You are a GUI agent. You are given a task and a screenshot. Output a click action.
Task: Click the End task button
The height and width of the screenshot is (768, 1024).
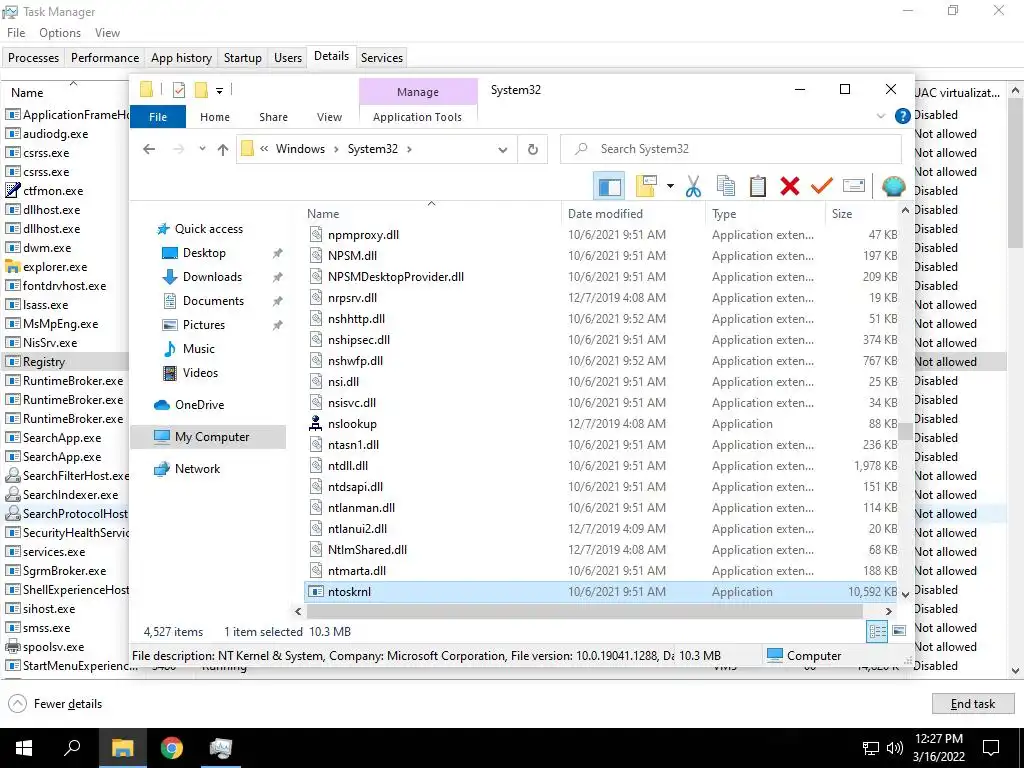(972, 704)
